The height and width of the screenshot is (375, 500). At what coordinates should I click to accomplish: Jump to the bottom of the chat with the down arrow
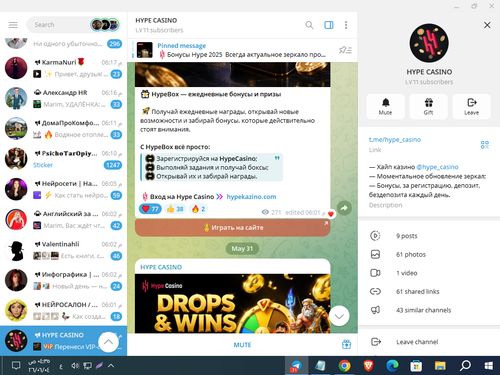(339, 316)
